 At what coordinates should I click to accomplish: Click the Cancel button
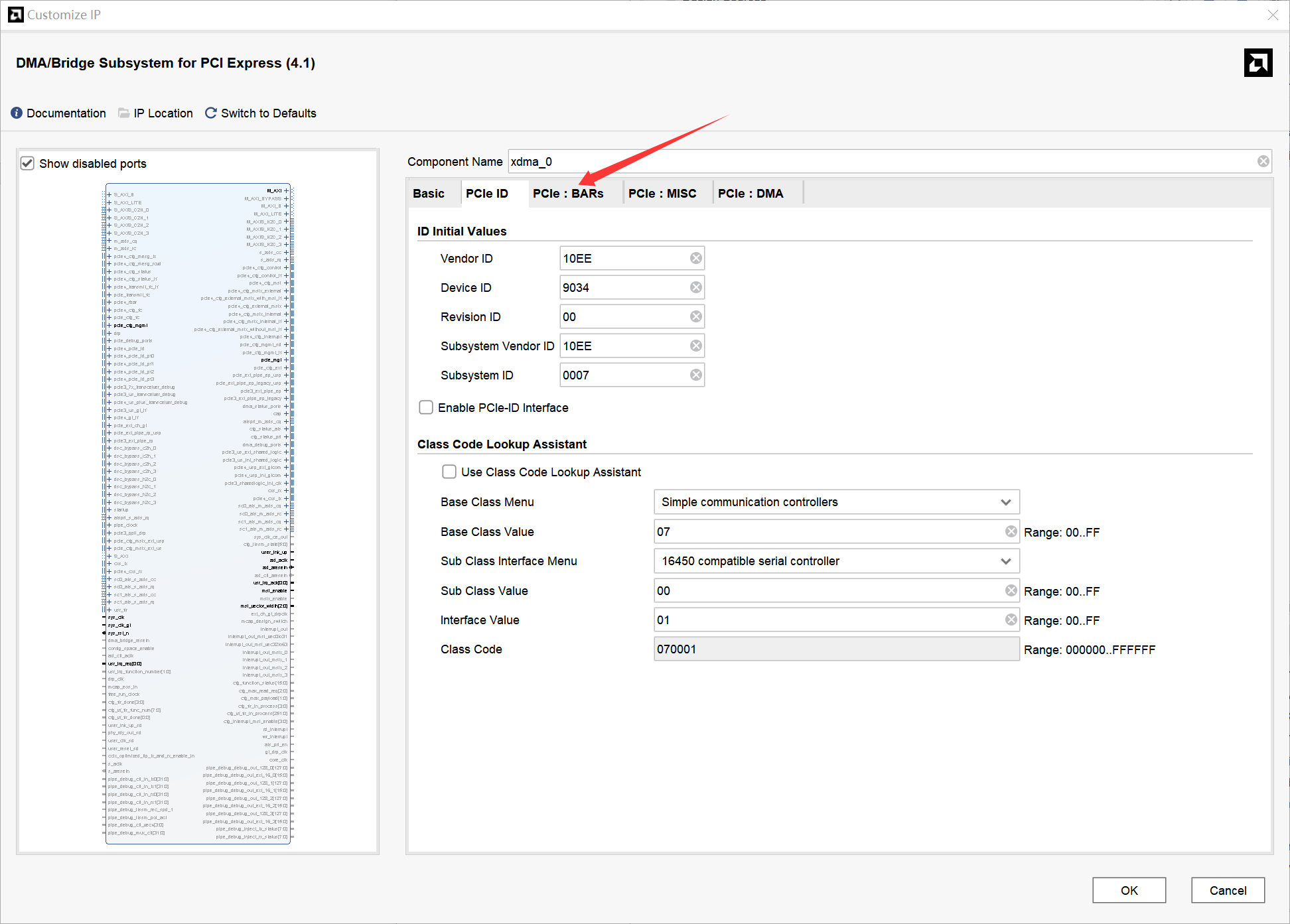tap(1228, 890)
